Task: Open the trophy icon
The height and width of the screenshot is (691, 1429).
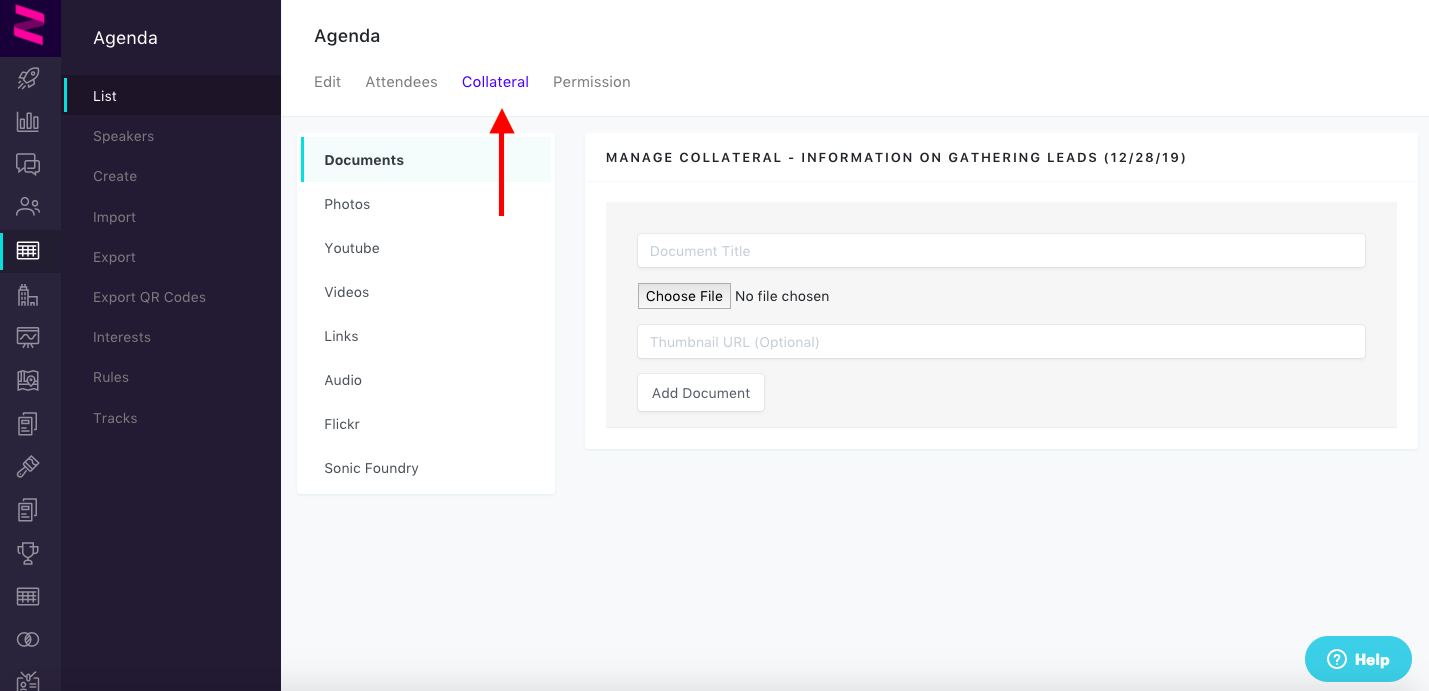Action: point(28,552)
